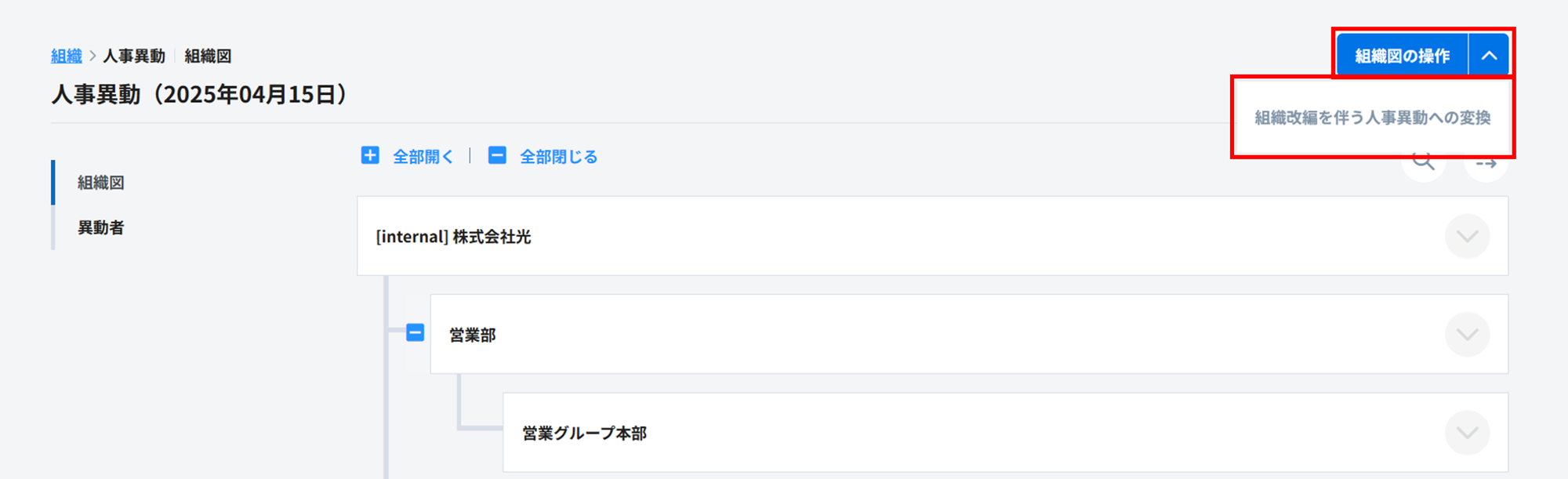Screen dimensions: 1568x479
Task: Open the chevron on the 株式会社光 row
Action: click(x=1467, y=236)
